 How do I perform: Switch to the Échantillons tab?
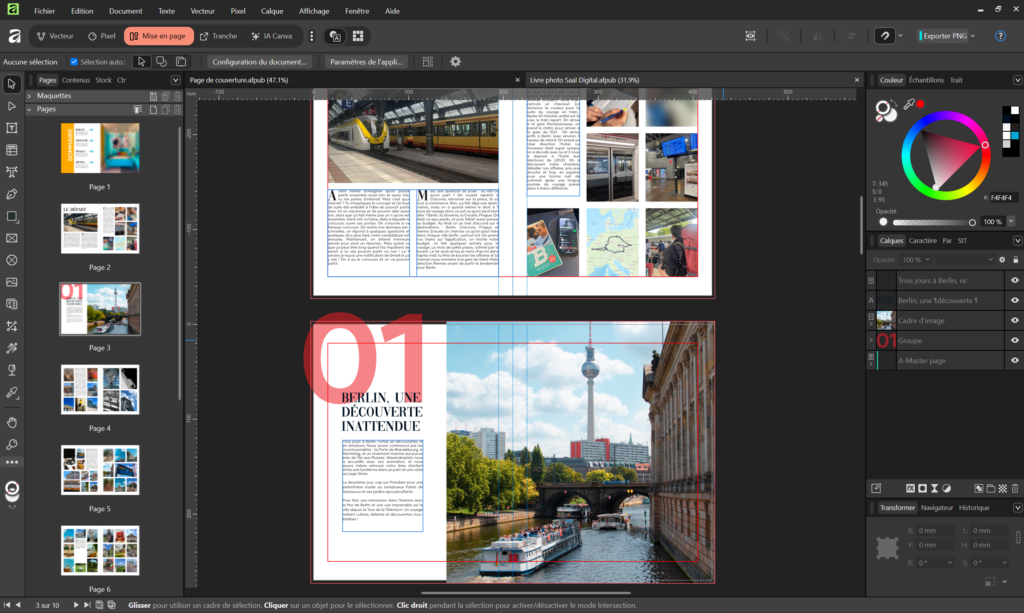click(926, 80)
